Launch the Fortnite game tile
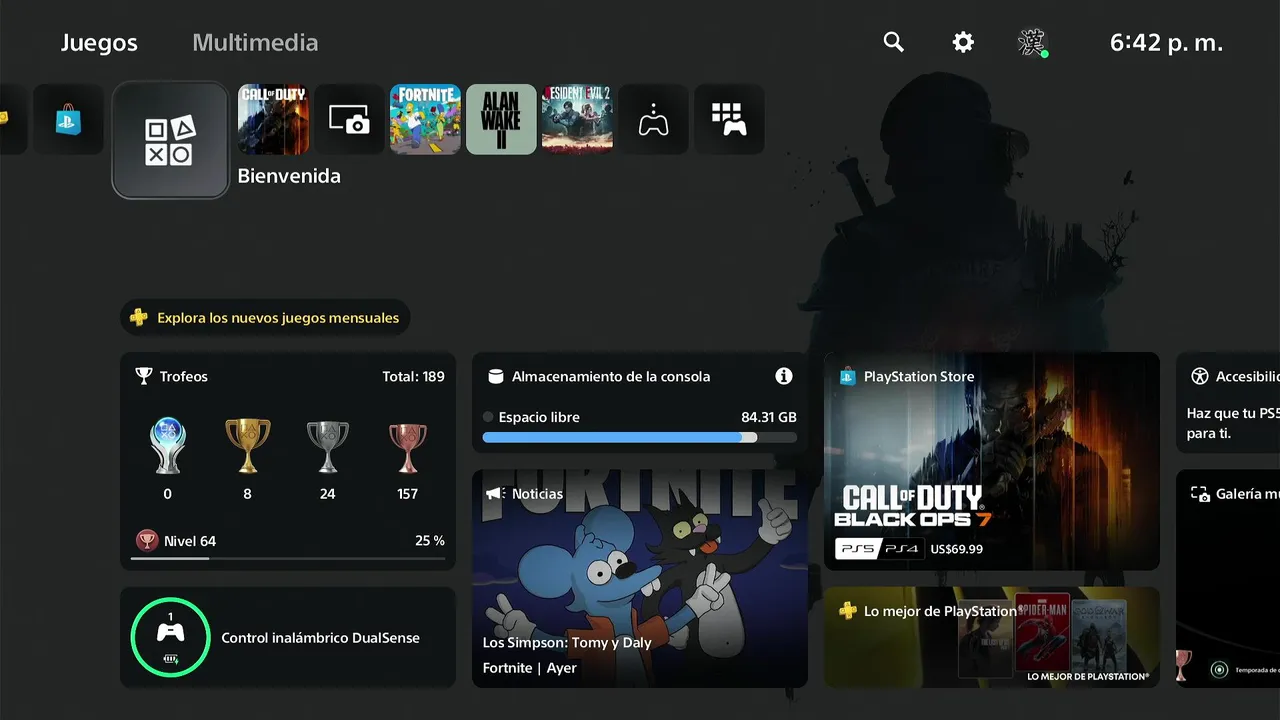1280x720 pixels. point(425,119)
